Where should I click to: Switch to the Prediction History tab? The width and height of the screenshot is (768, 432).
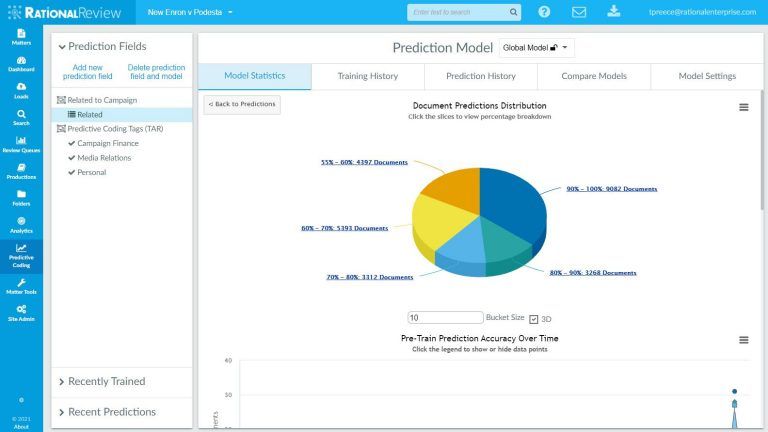pyautogui.click(x=481, y=76)
